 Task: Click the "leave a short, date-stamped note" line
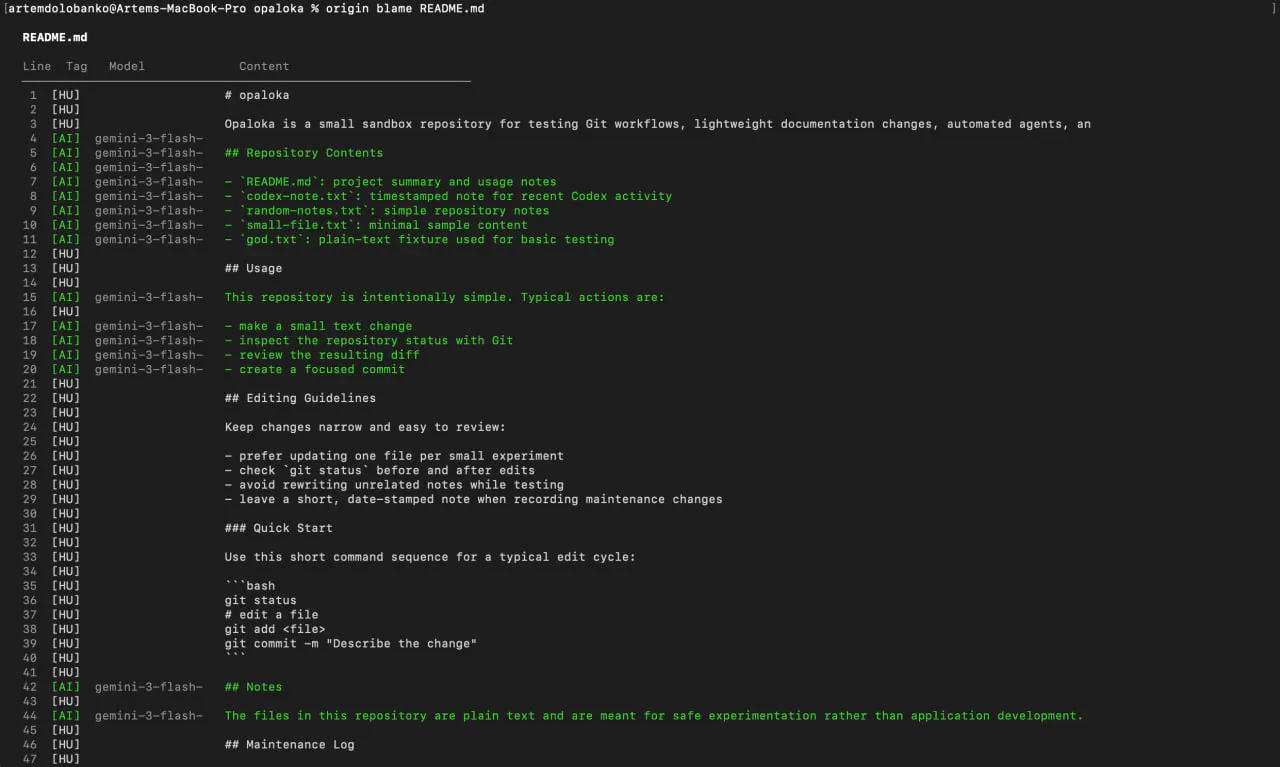(474, 499)
